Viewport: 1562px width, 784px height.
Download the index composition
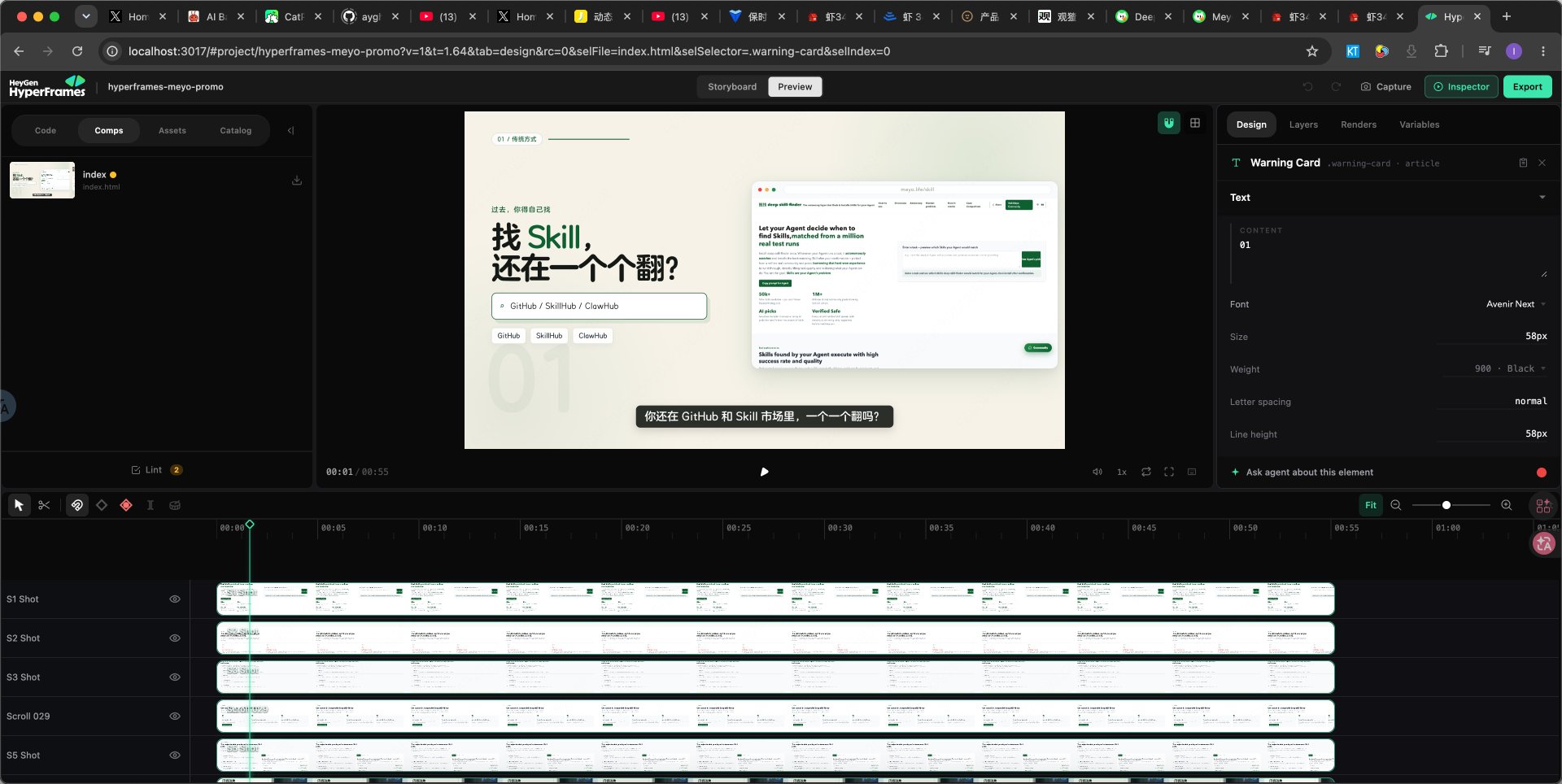tap(297, 180)
